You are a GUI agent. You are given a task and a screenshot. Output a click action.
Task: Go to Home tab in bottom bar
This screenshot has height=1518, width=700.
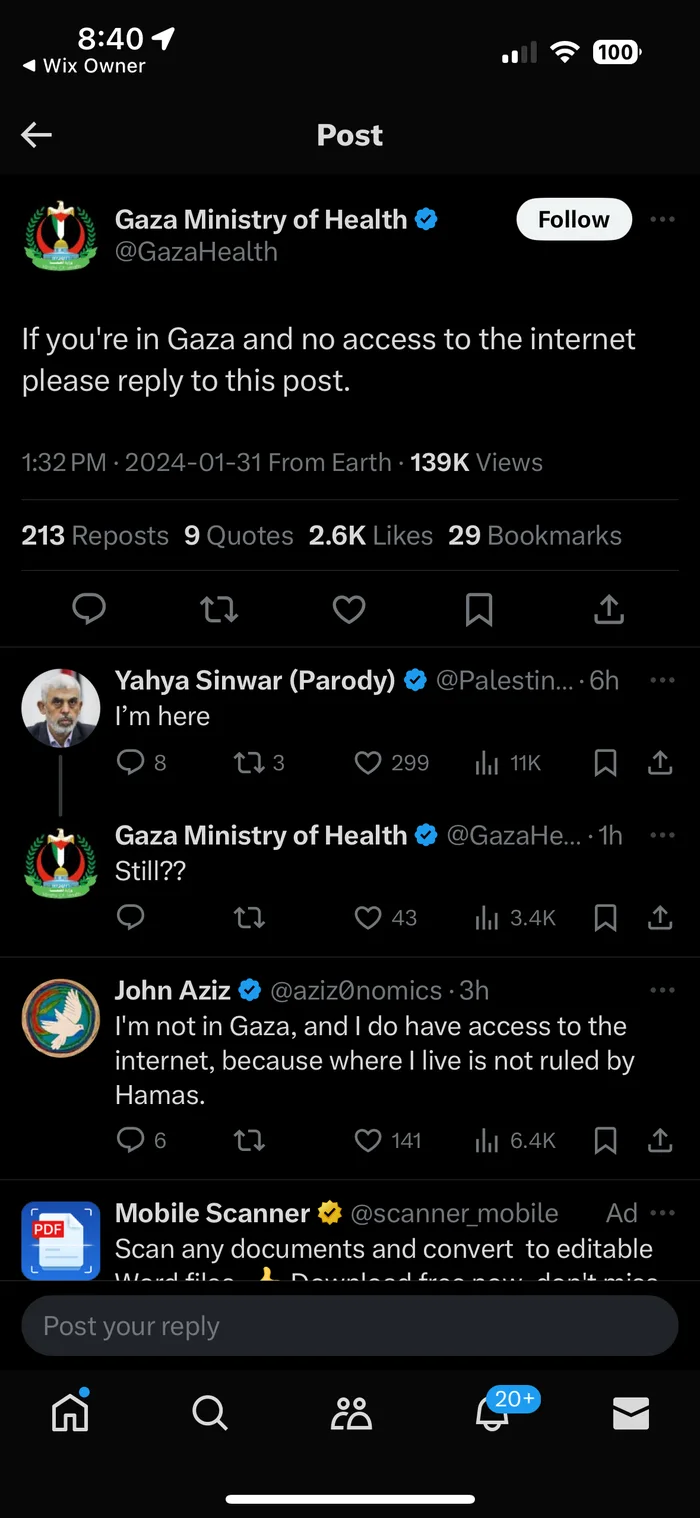point(70,1412)
